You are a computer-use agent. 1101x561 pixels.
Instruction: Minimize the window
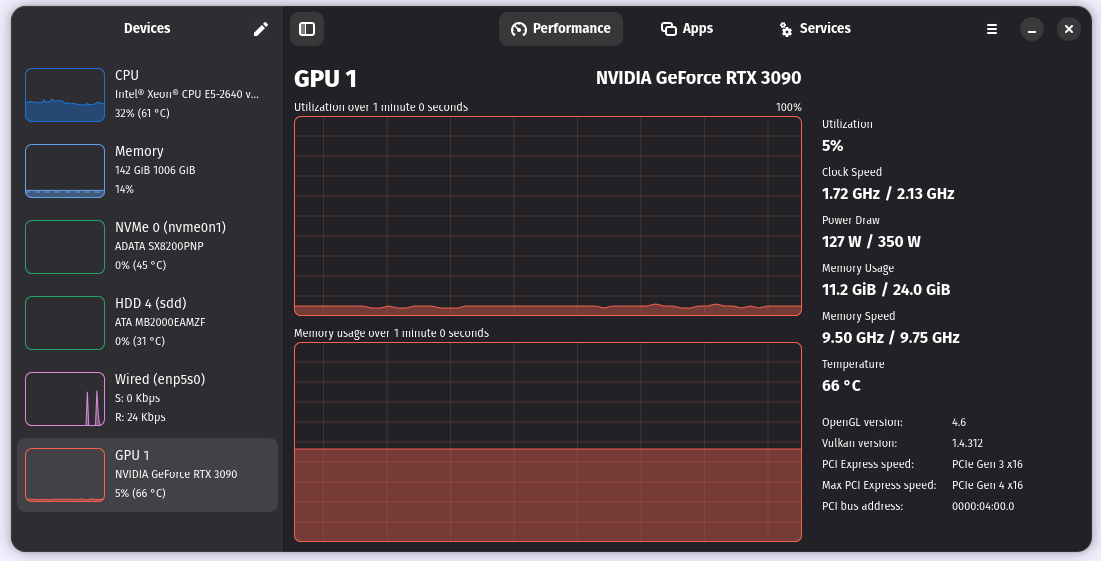pyautogui.click(x=1031, y=29)
